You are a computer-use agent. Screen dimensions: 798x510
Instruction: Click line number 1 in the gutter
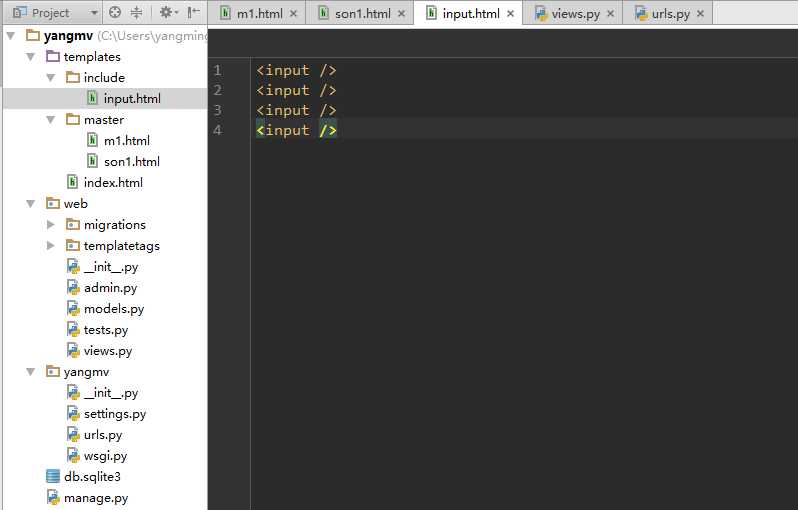[217, 70]
